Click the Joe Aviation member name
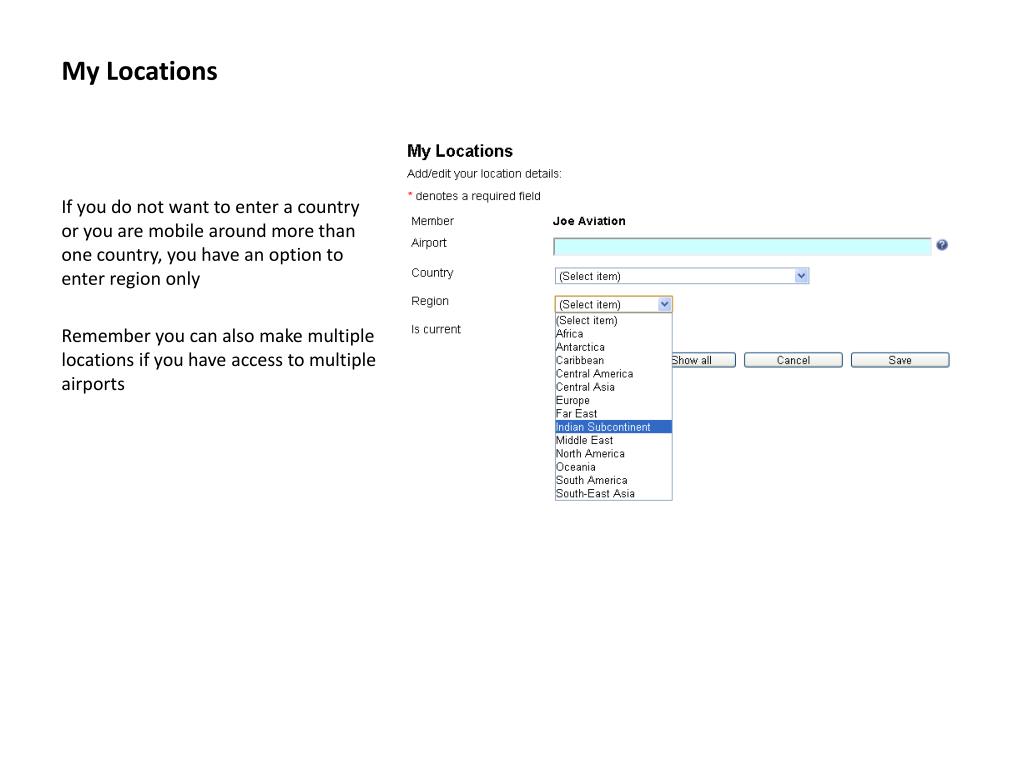 tap(589, 221)
